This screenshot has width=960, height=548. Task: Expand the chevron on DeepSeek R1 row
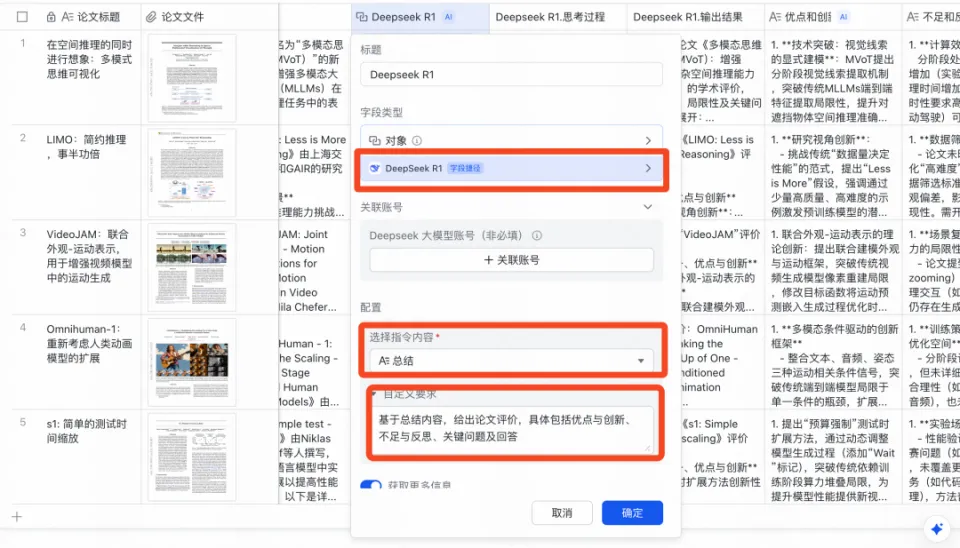[x=648, y=168]
